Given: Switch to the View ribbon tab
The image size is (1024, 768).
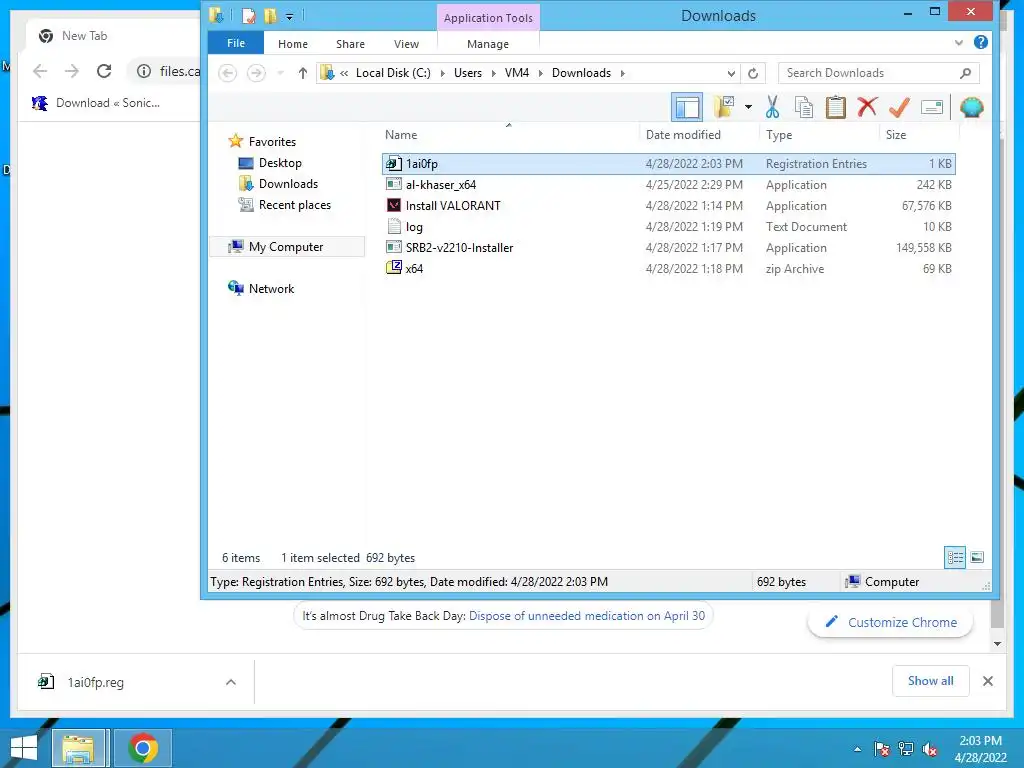Looking at the screenshot, I should pos(406,44).
